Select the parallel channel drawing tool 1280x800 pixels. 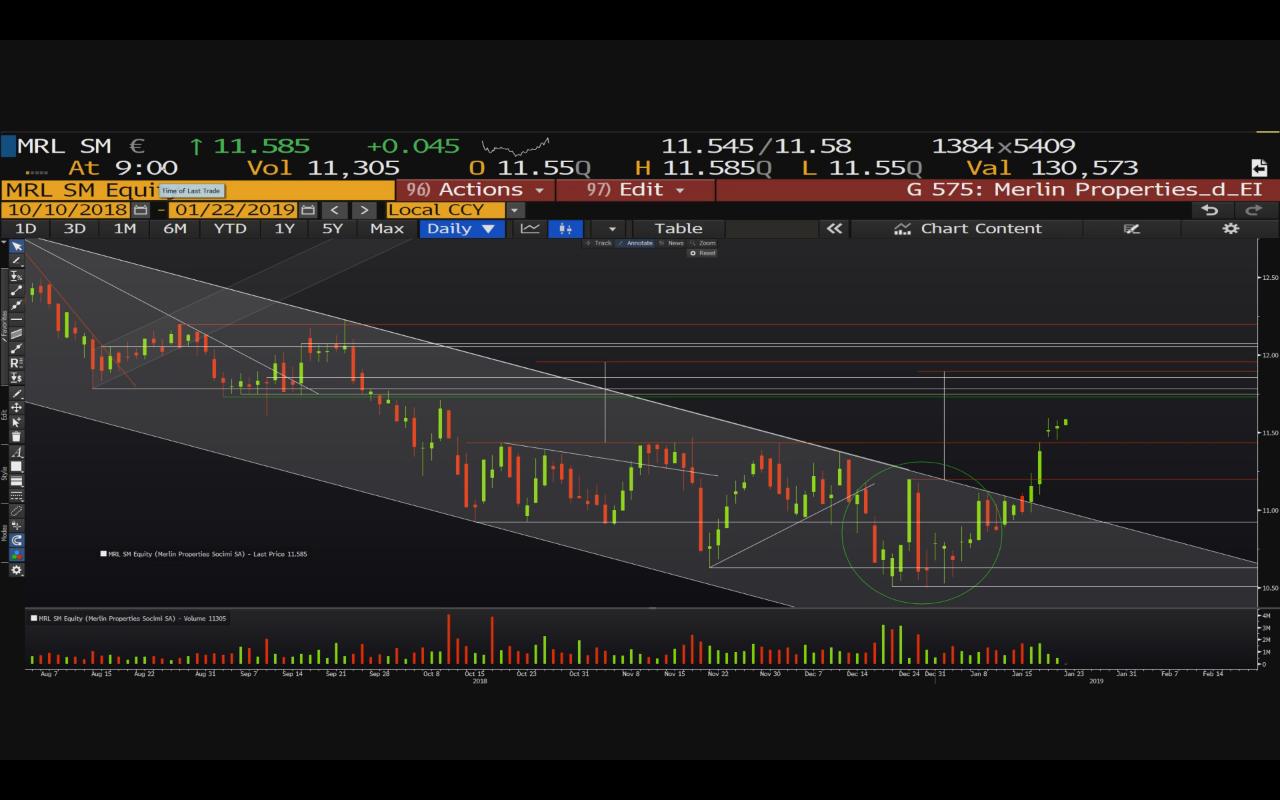click(16, 333)
